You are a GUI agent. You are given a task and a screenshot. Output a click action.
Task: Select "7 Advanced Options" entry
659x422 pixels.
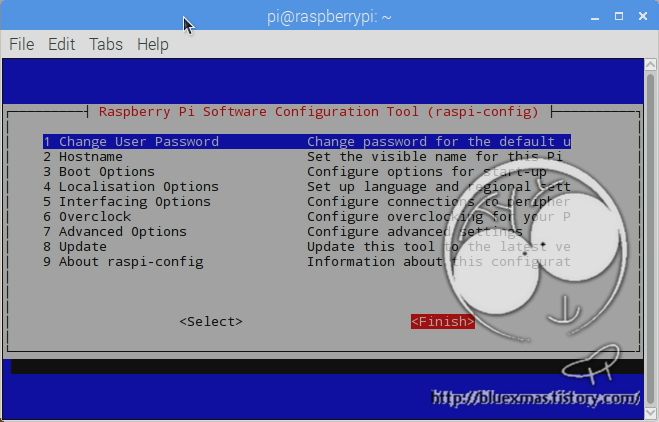115,232
